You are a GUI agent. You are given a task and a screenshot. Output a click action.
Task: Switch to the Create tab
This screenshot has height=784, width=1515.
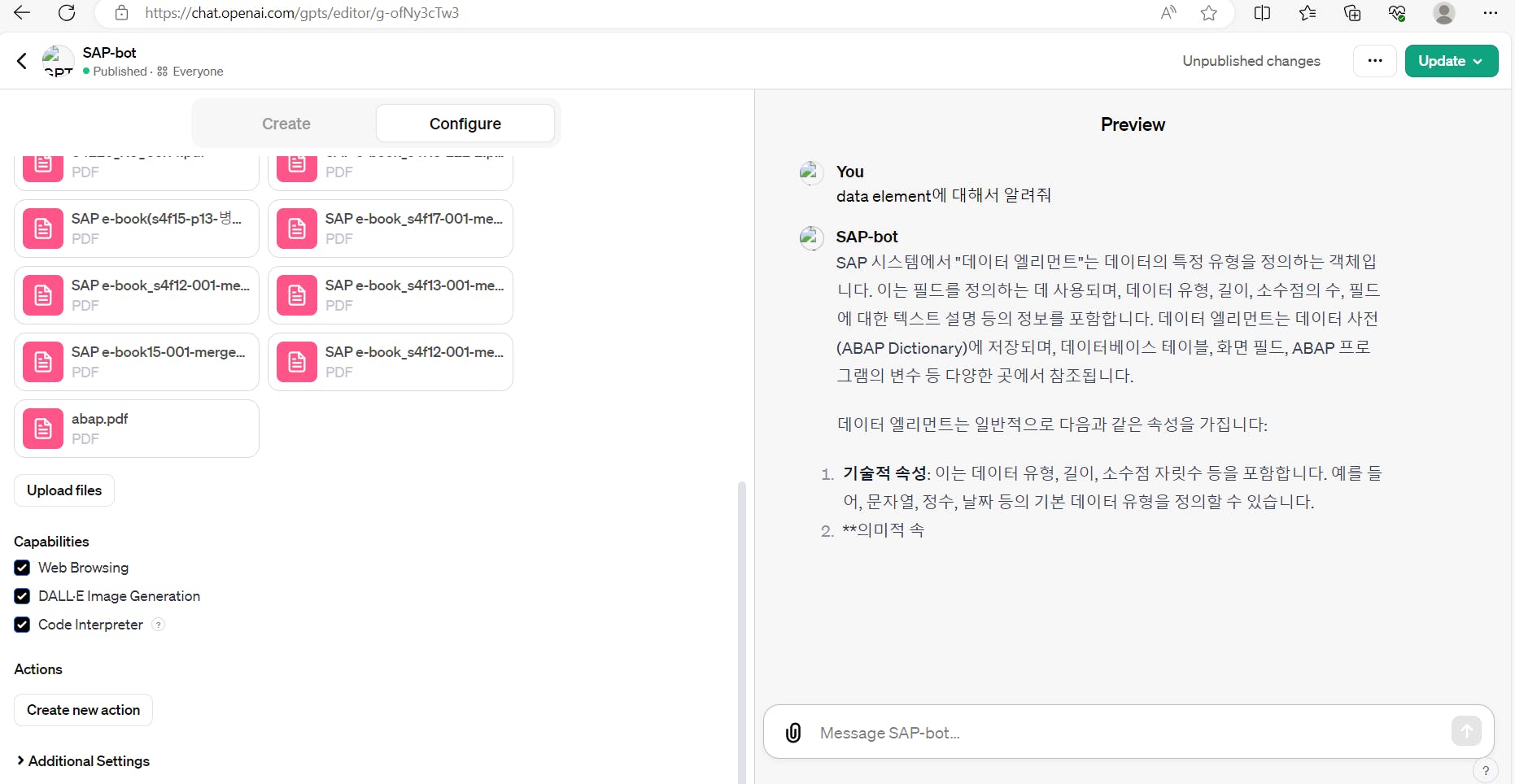pyautogui.click(x=286, y=124)
